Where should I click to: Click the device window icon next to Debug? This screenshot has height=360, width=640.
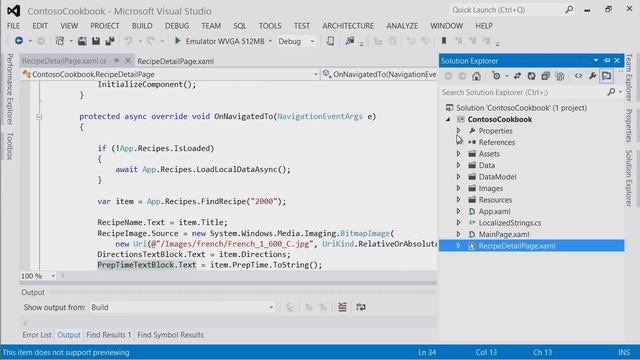330,41
